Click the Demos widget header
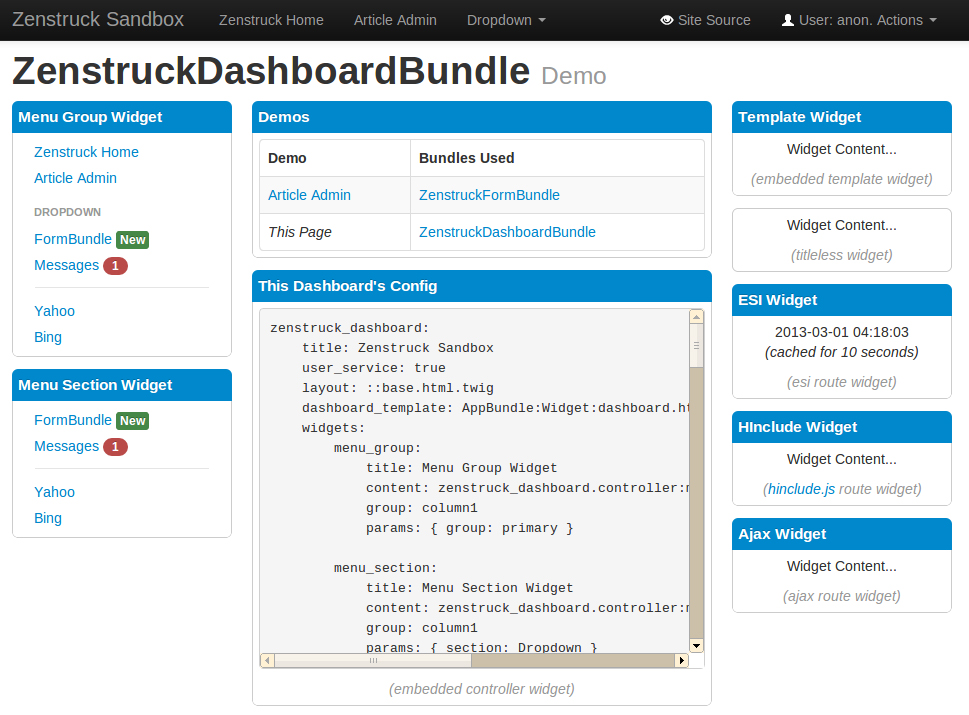 click(x=481, y=117)
